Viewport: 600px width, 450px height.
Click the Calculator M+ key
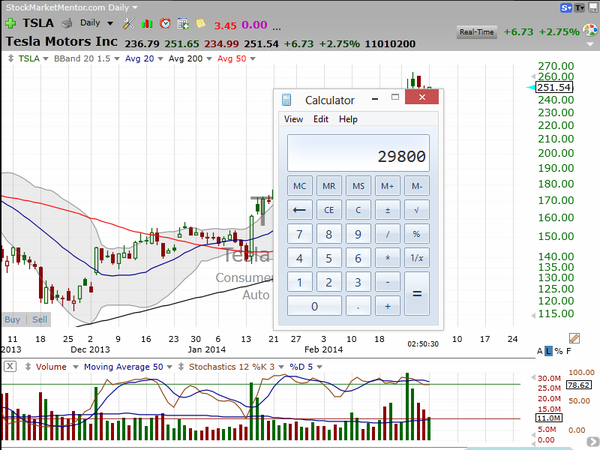coord(387,186)
